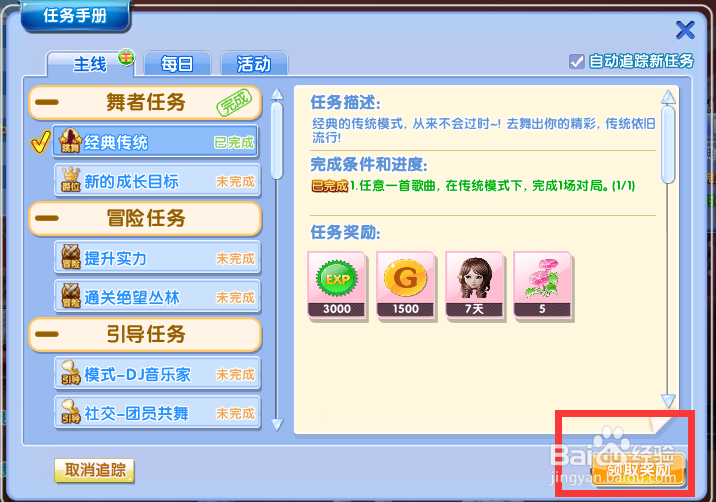Collapse the 冒险任务 category
This screenshot has height=502, width=716.
pyautogui.click(x=47, y=218)
